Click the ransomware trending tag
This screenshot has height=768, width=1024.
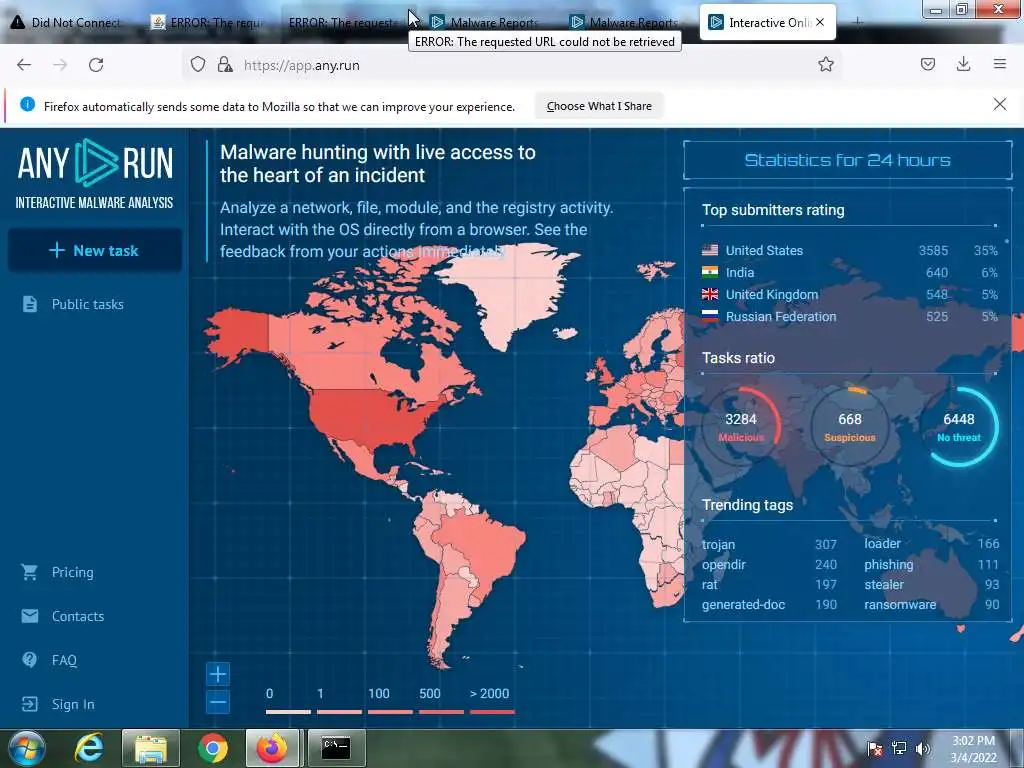tap(900, 605)
